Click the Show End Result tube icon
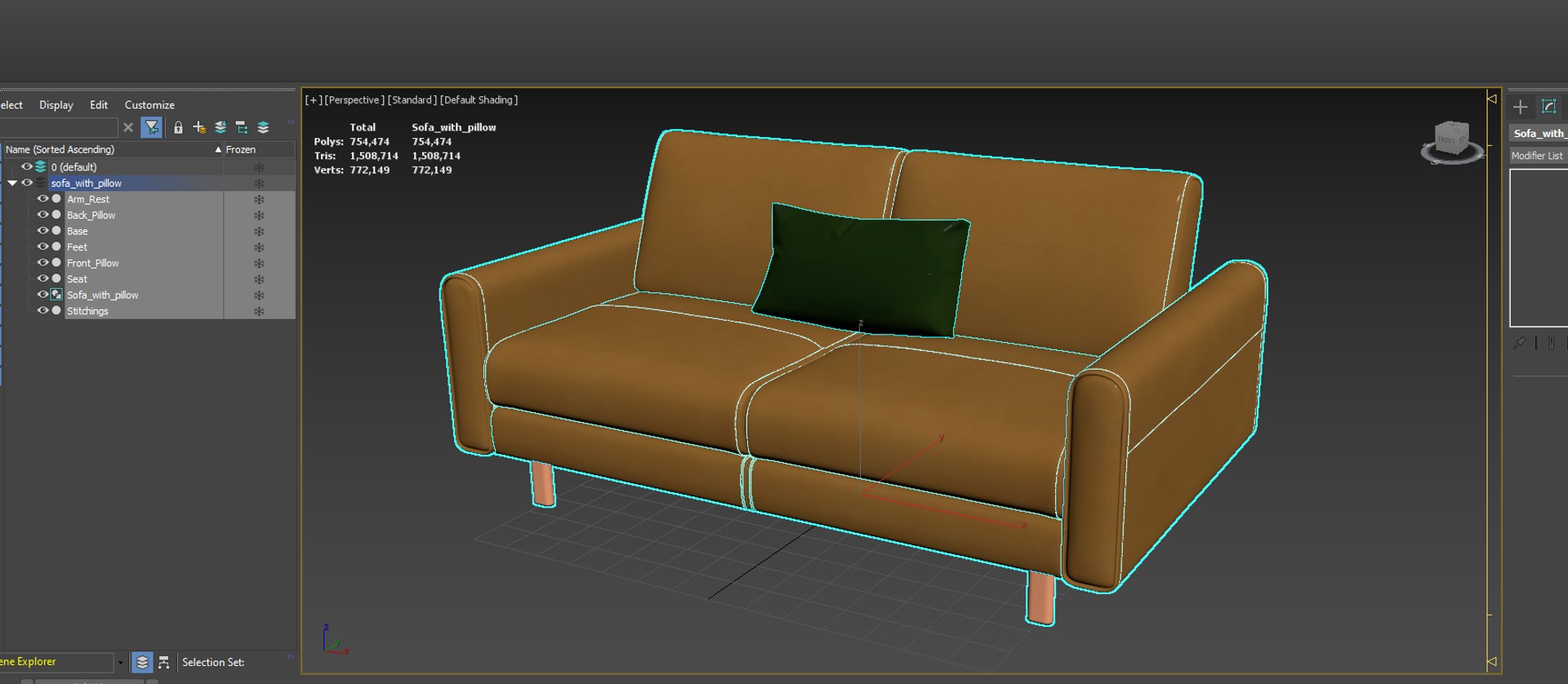 click(x=1551, y=344)
